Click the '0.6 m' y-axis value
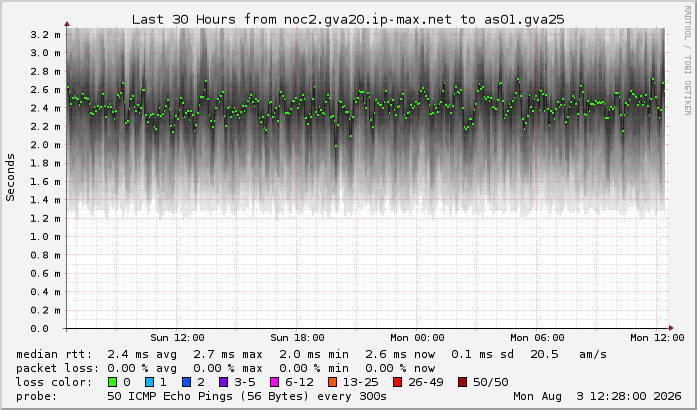 tap(45, 273)
